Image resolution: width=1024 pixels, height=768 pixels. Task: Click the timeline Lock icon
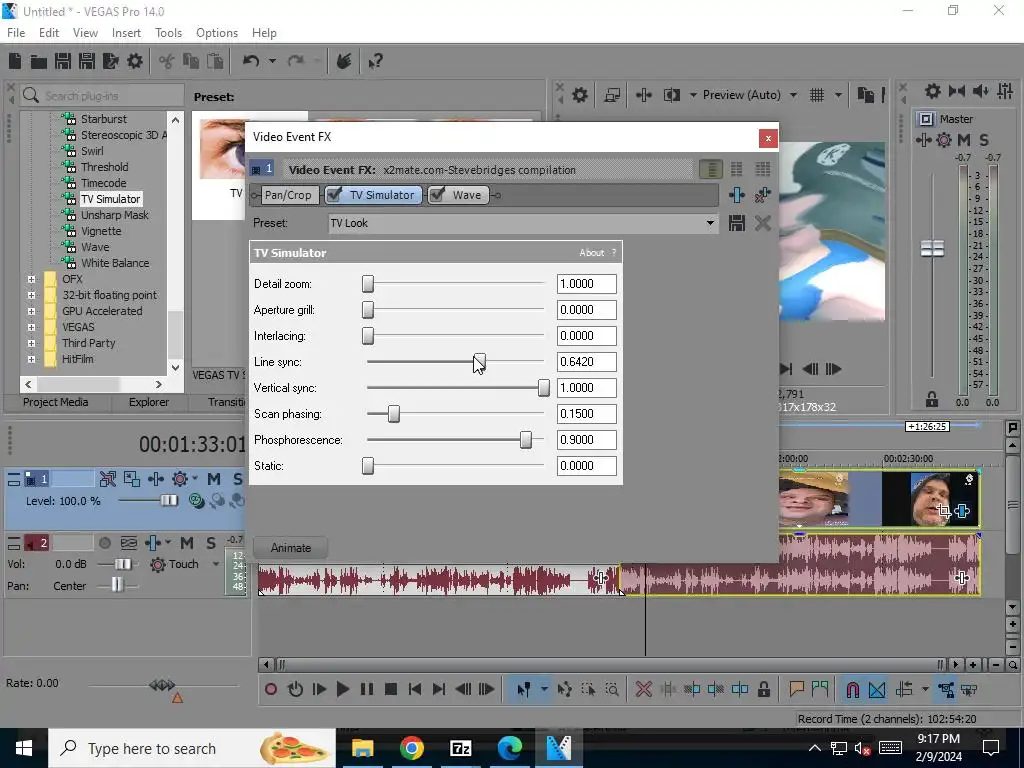click(x=763, y=689)
